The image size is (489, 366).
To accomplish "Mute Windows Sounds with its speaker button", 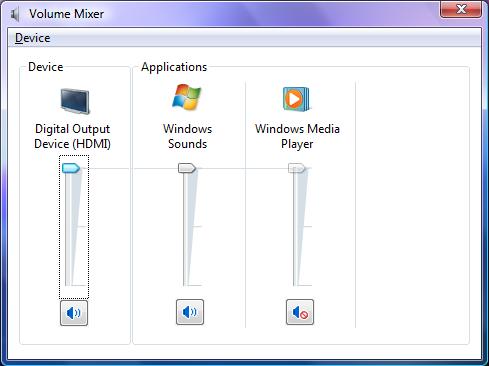I will pyautogui.click(x=190, y=312).
